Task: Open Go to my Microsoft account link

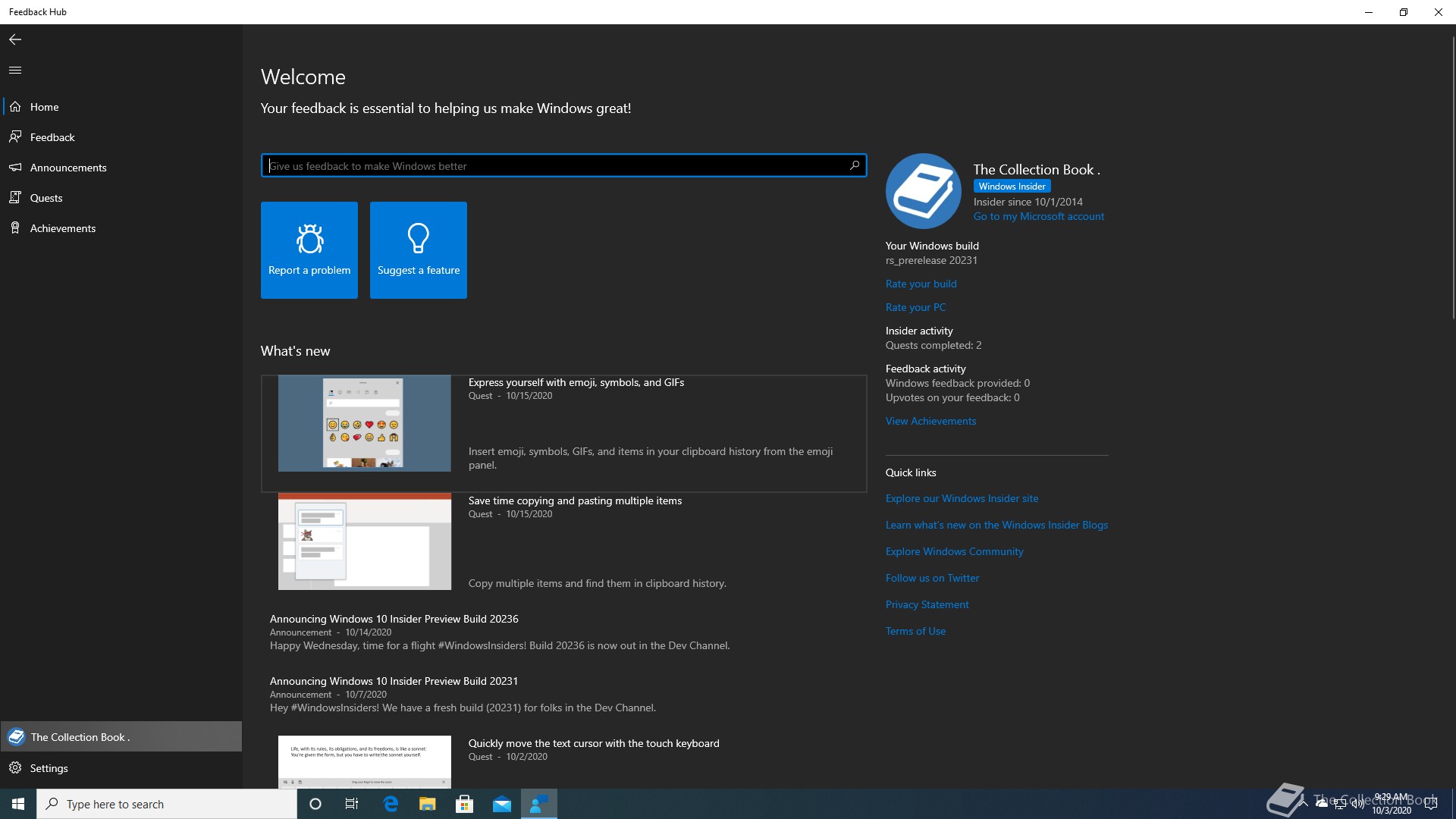Action: pos(1038,216)
